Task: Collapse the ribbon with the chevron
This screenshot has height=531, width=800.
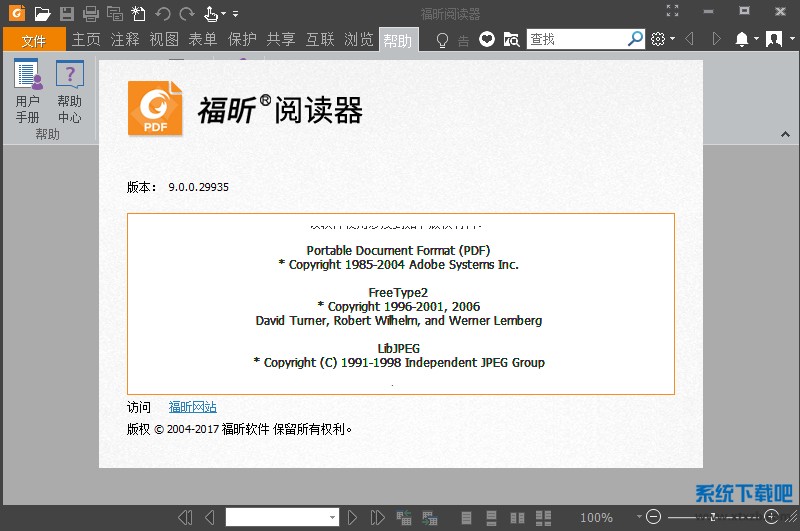Action: [x=785, y=135]
